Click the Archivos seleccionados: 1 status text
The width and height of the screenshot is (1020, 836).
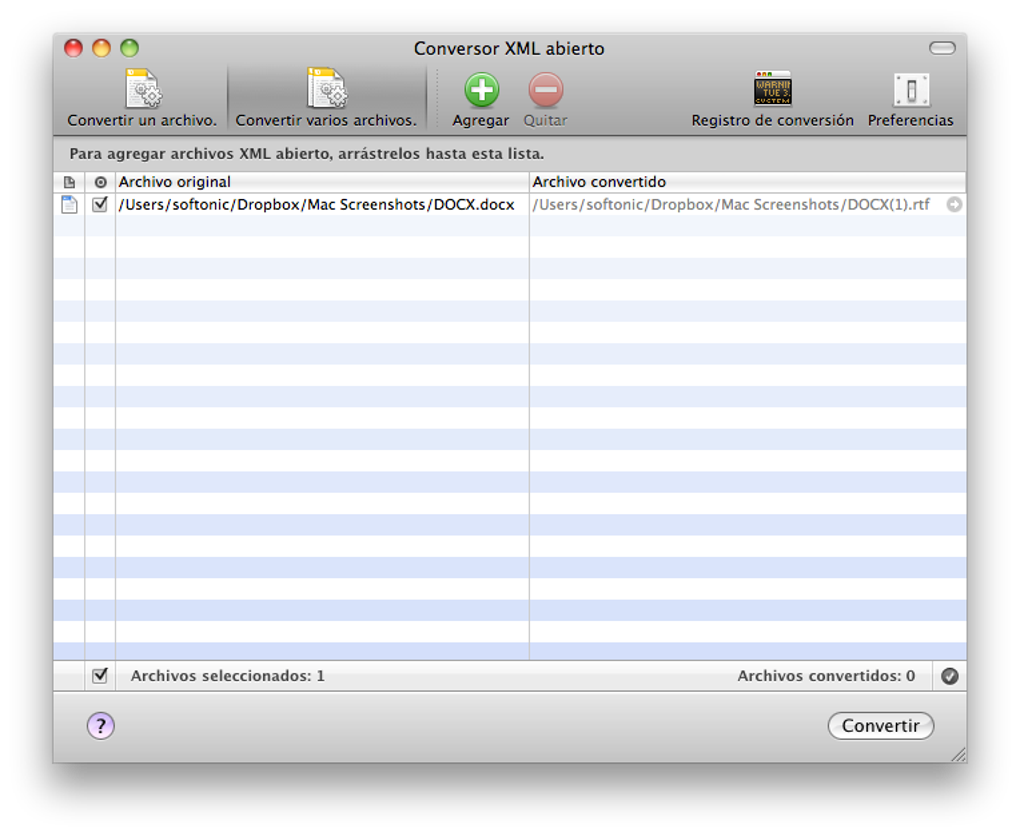228,676
